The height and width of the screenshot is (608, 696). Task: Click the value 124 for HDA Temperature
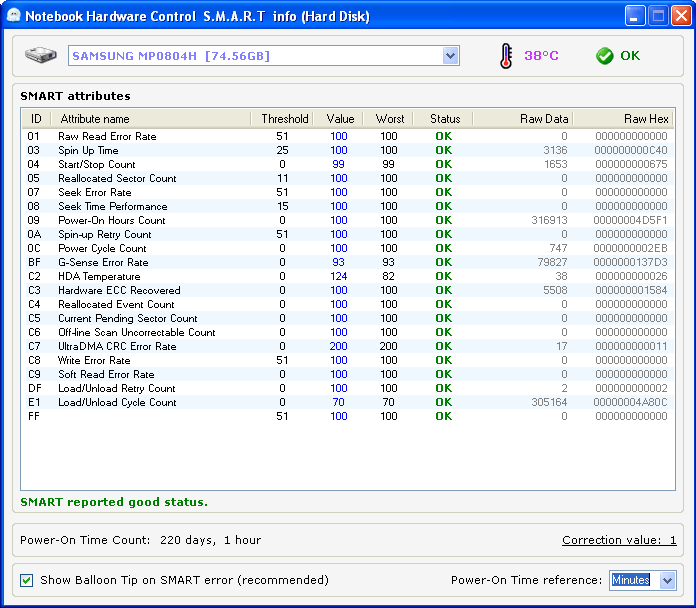click(339, 276)
